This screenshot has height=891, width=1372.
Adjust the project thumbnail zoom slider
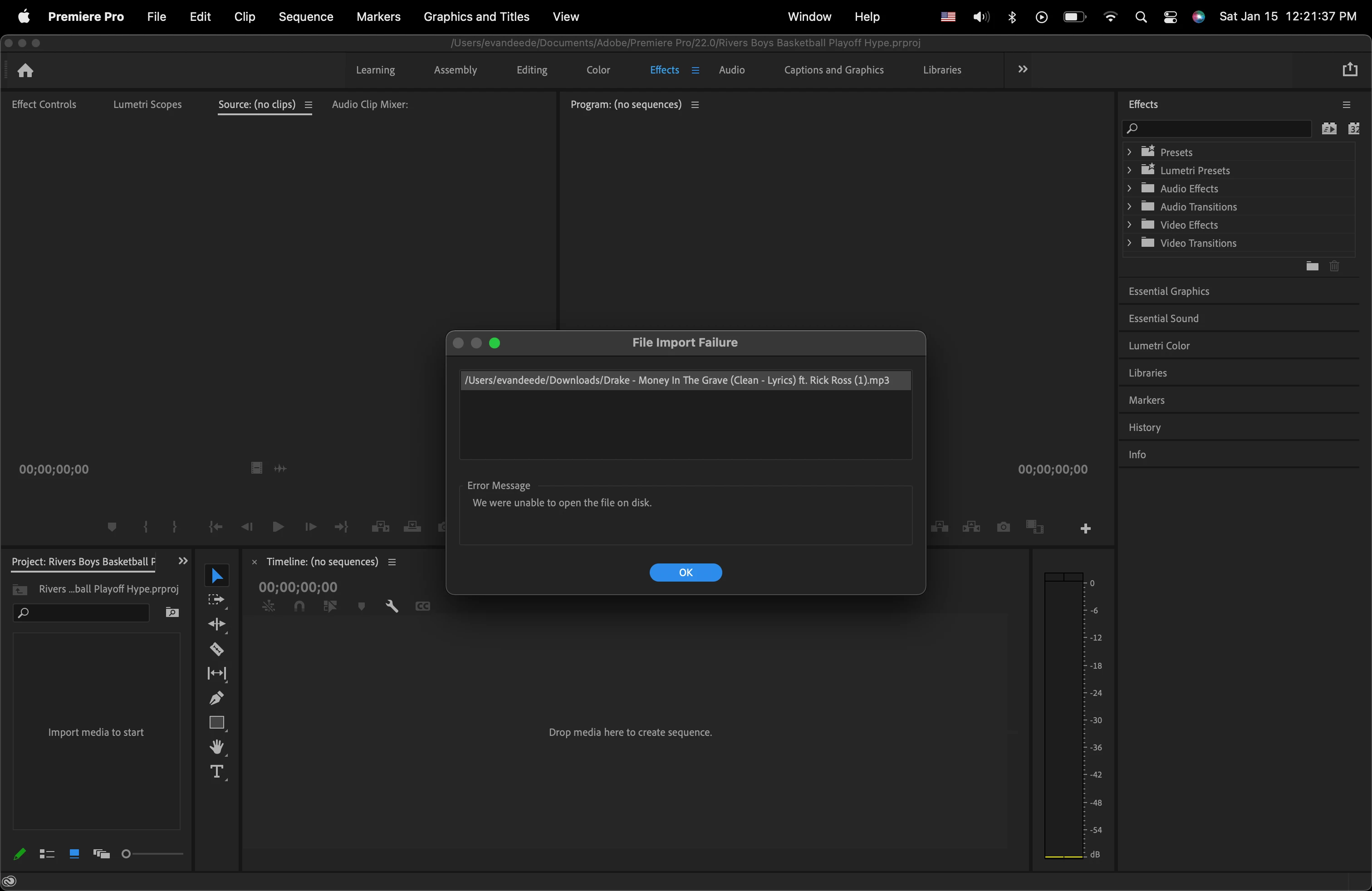126,853
